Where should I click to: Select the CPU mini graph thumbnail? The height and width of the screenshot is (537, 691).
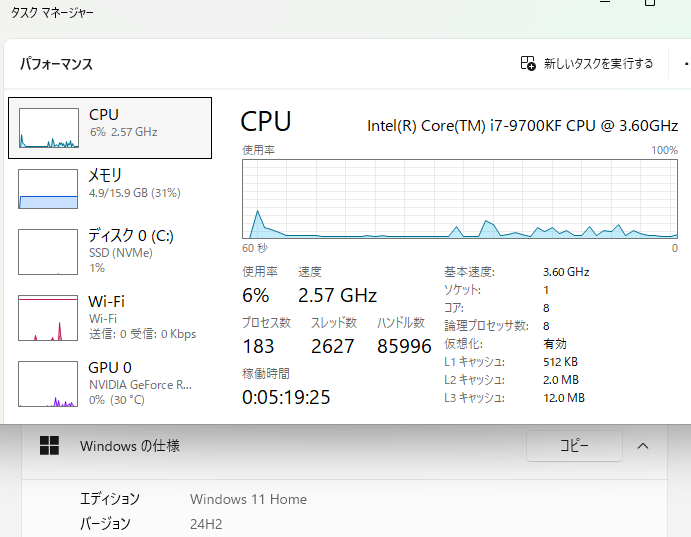click(49, 128)
